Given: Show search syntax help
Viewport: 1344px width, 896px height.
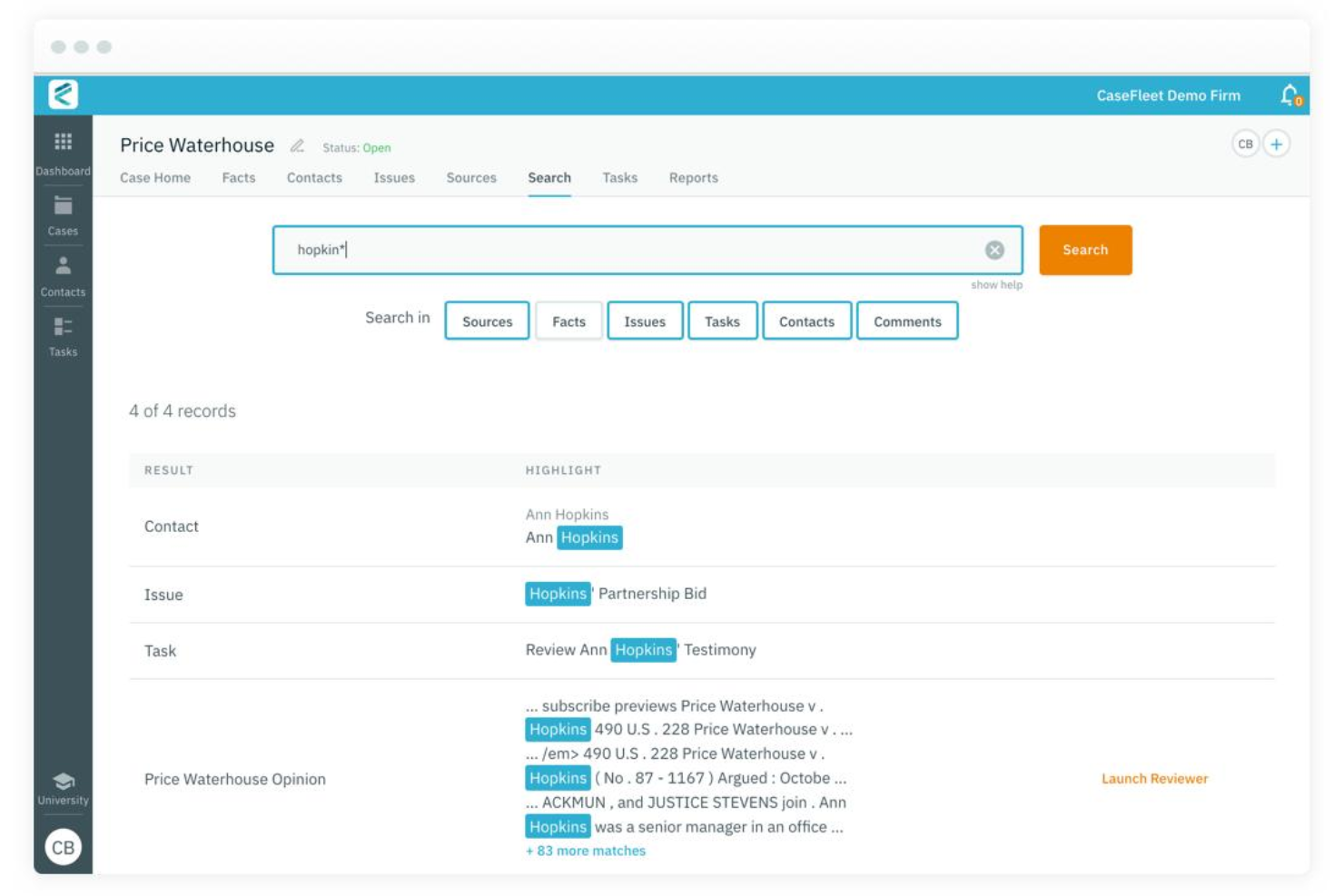Looking at the screenshot, I should point(996,284).
